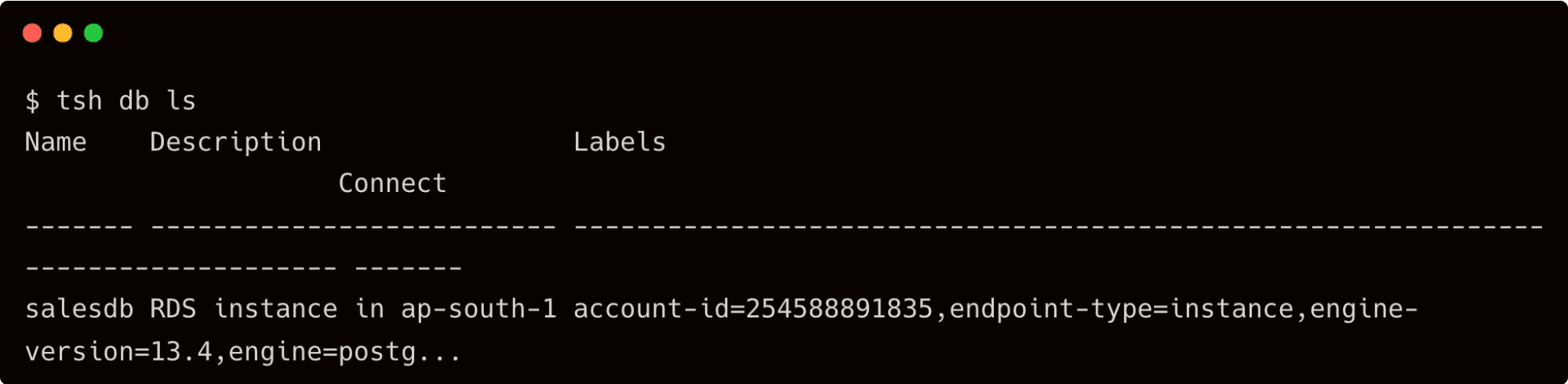Click the red close window button

(x=32, y=33)
